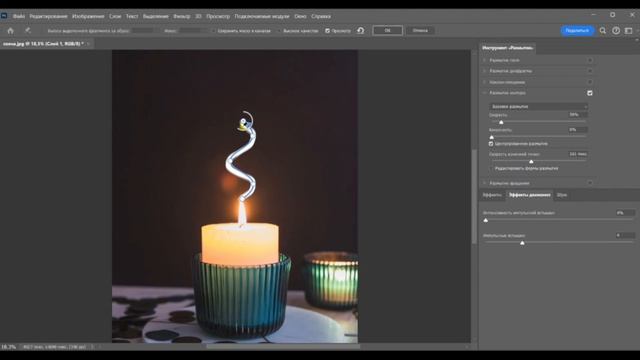Collapse the Размытие контура section
This screenshot has width=640, height=360.
tap(484, 93)
